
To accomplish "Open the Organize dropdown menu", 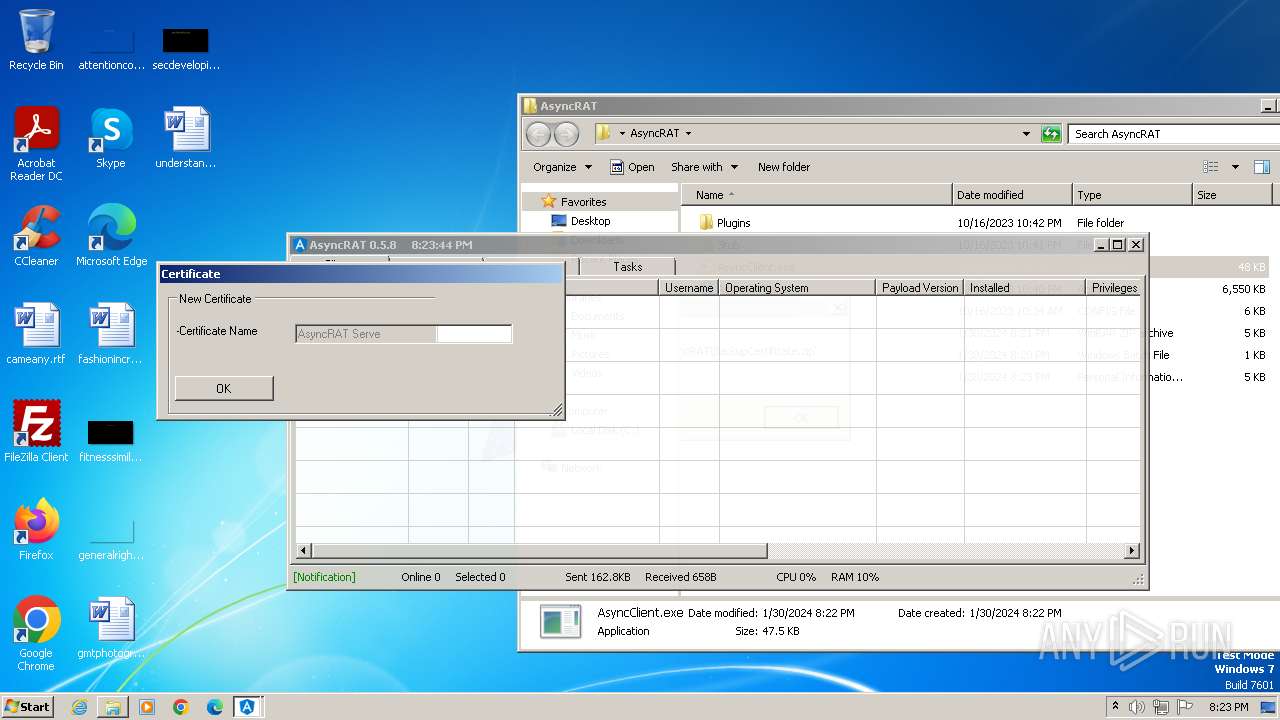I will [x=563, y=167].
